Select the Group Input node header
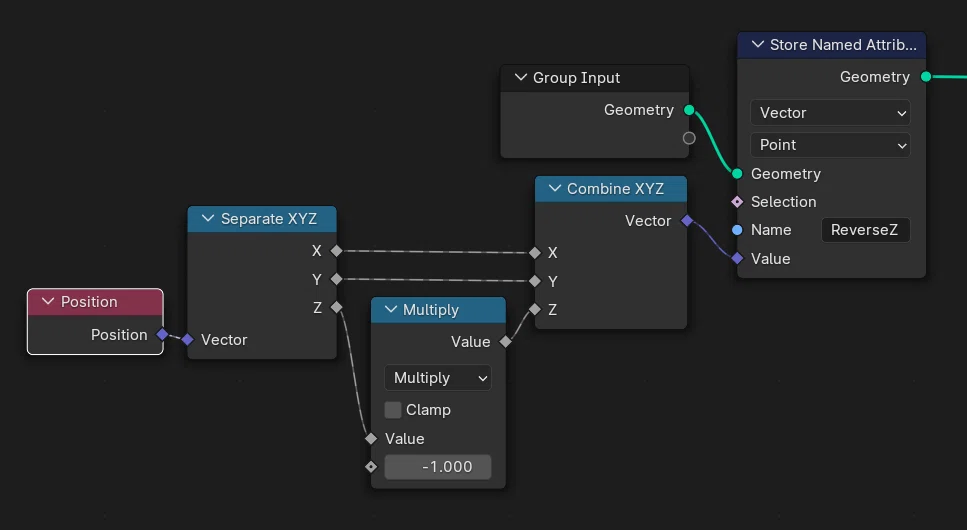Image resolution: width=967 pixels, height=530 pixels. [595, 78]
